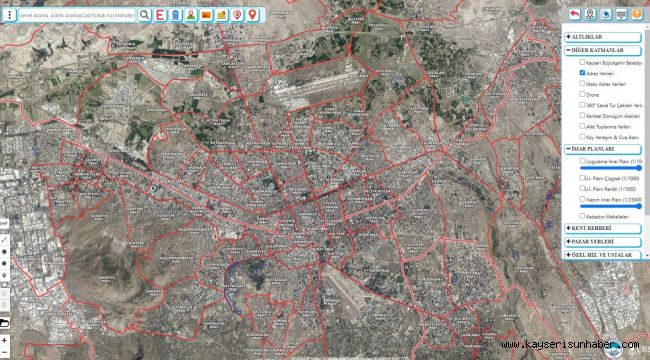The width and height of the screenshot is (650, 360).
Task: Collapse the DİĞER KATMANLAR section
Action: pyautogui.click(x=603, y=50)
